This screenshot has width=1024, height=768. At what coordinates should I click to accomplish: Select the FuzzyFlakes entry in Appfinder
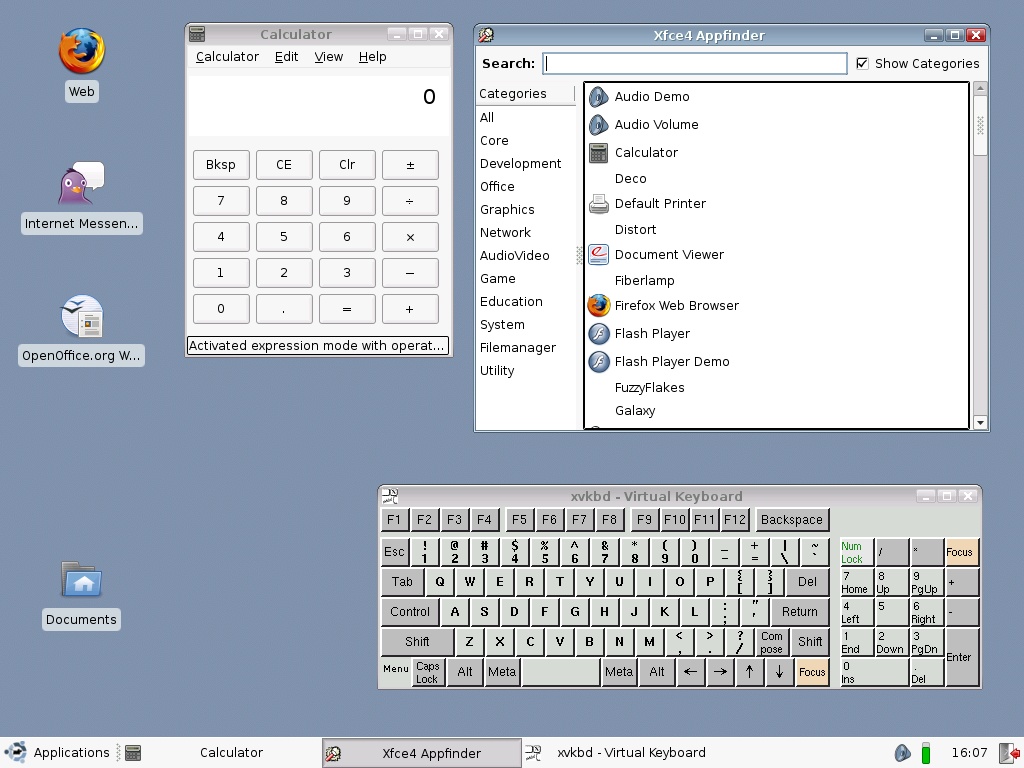pos(650,388)
